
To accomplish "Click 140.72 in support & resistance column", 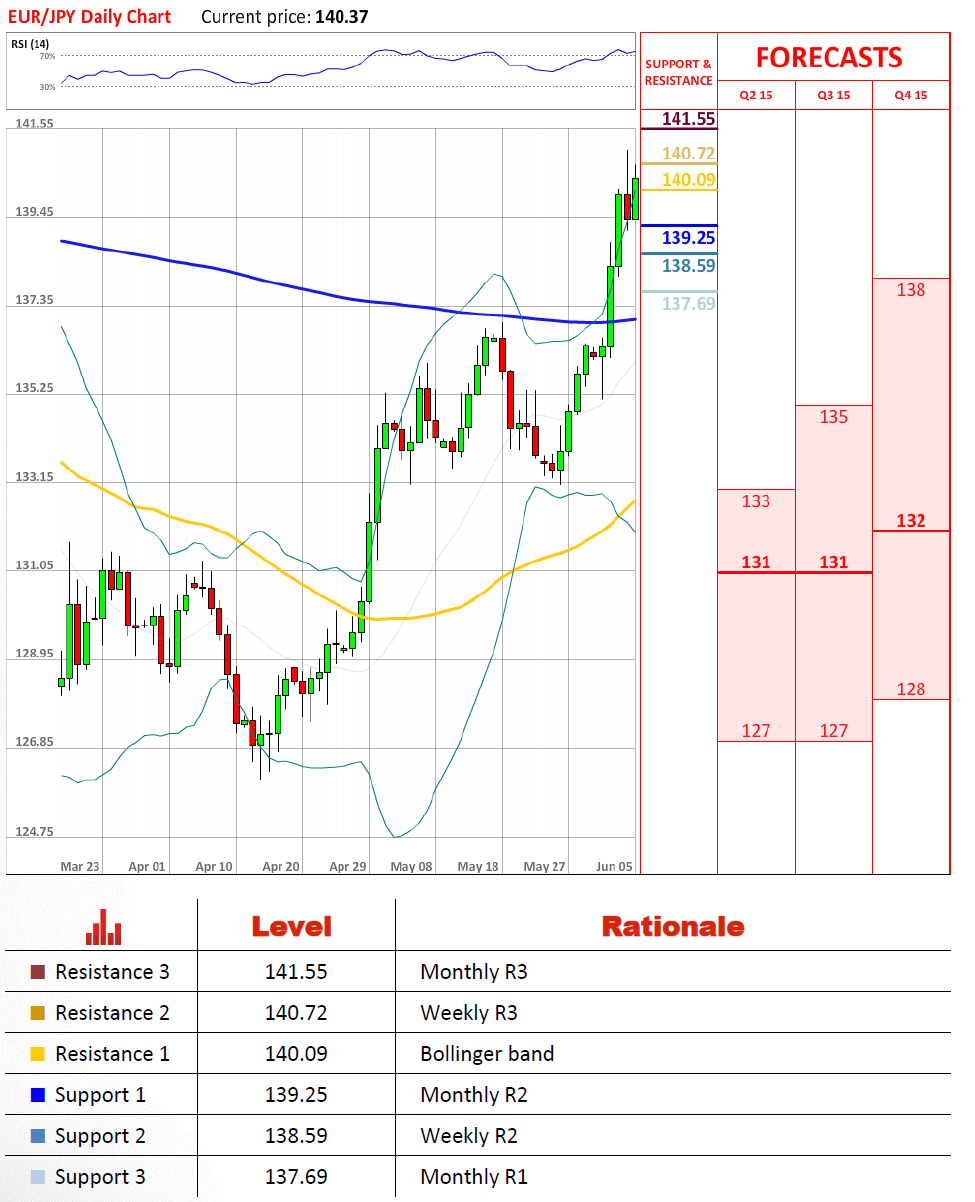I will [689, 153].
